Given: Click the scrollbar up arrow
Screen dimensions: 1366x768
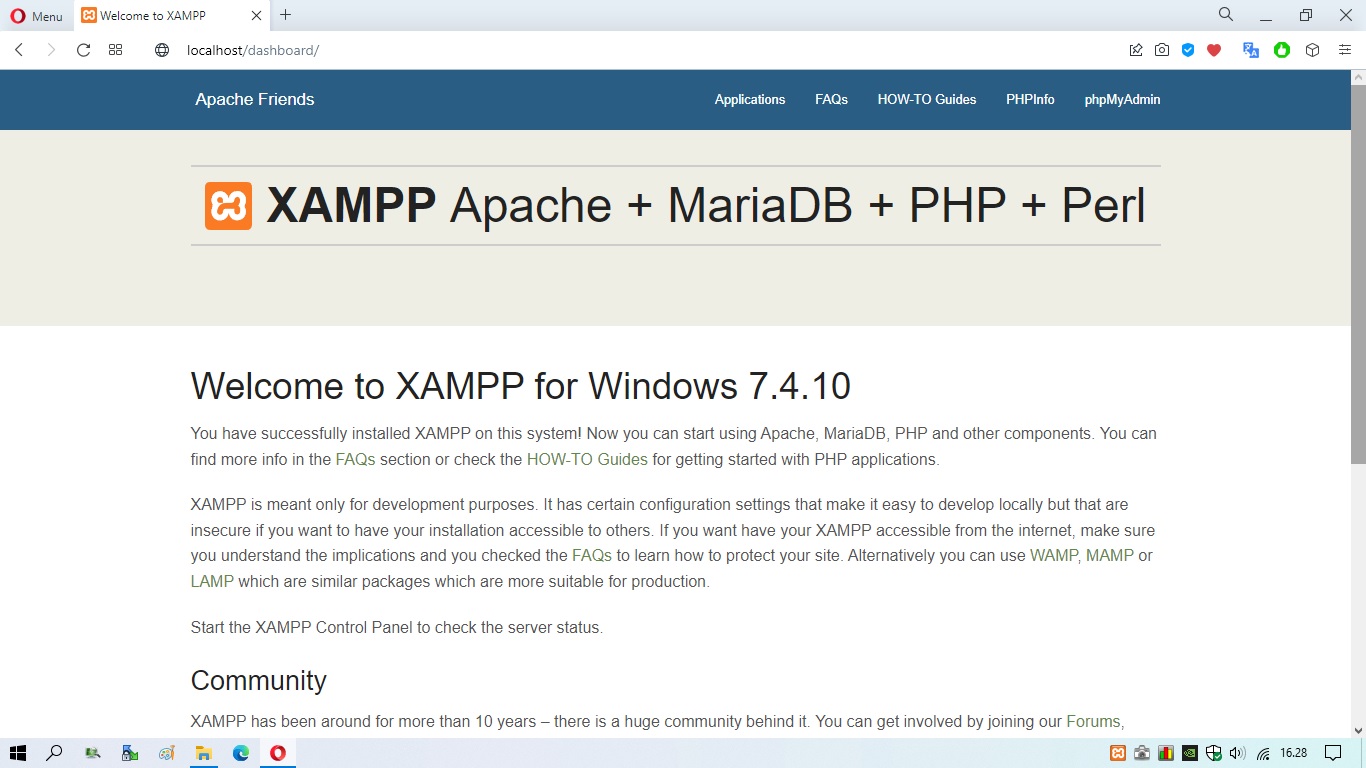Looking at the screenshot, I should point(1358,76).
